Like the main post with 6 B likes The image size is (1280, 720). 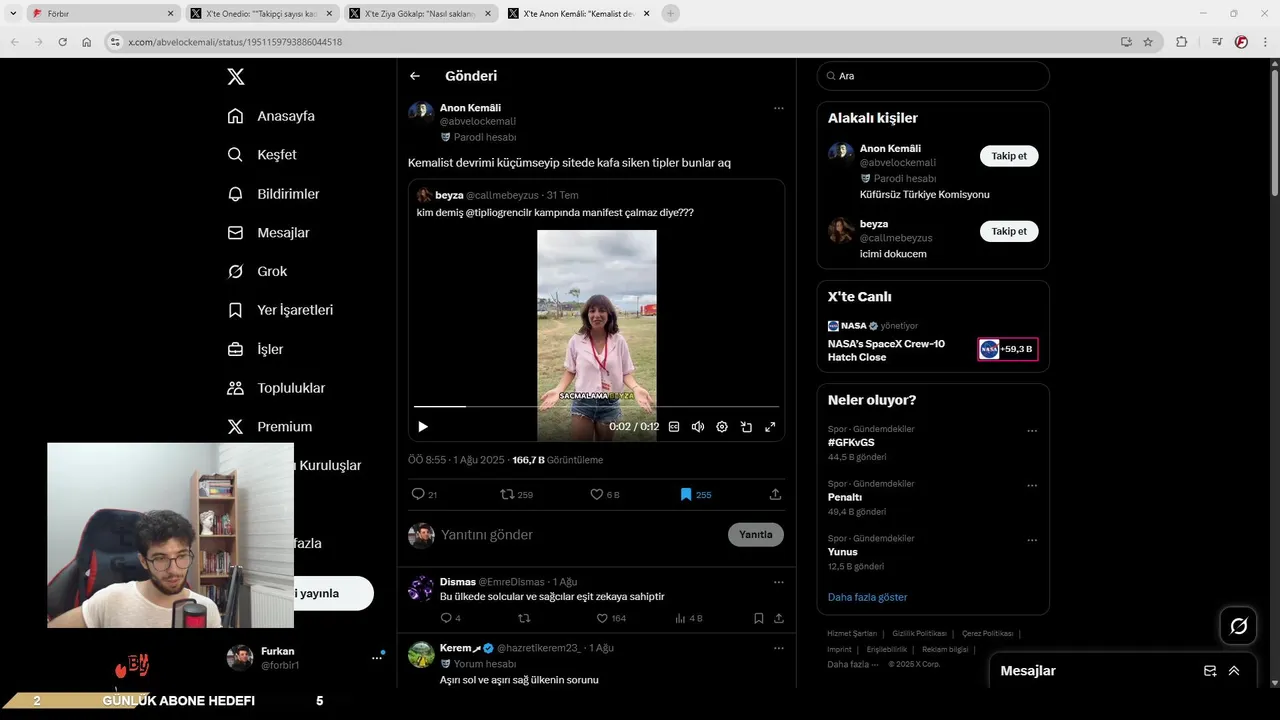coord(605,494)
